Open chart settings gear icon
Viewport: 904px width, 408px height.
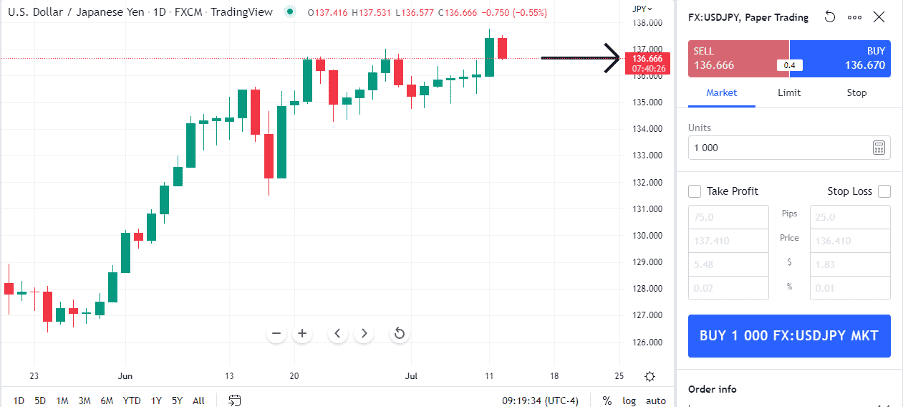click(650, 376)
